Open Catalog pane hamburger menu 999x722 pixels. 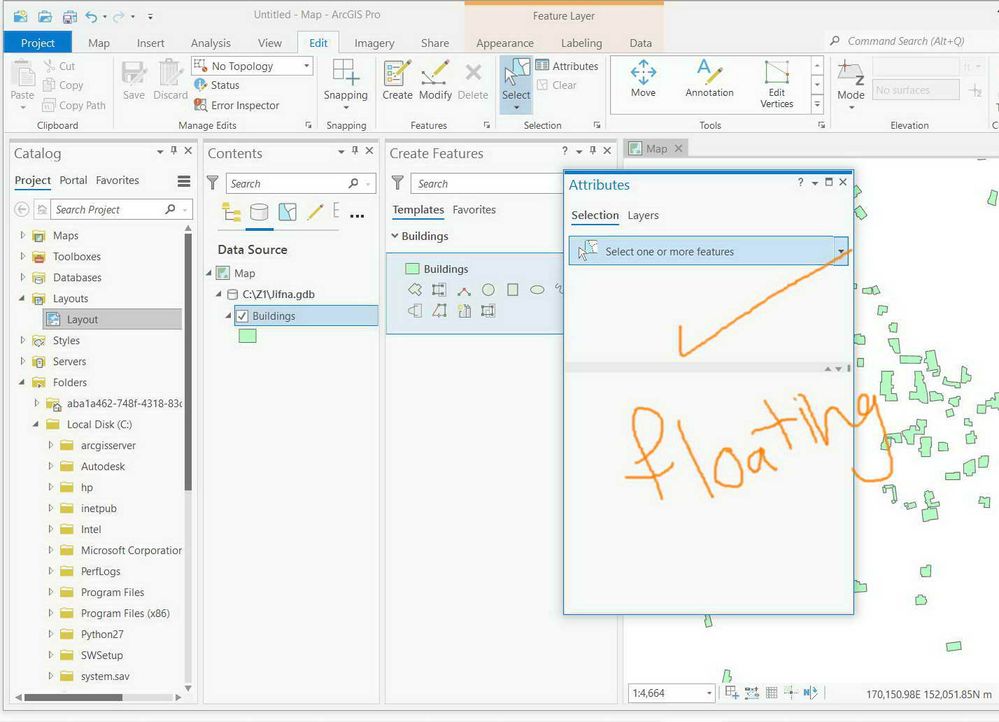click(184, 182)
